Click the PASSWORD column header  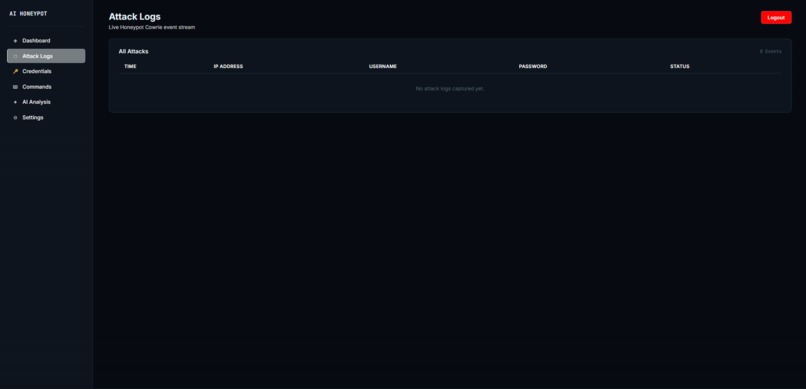click(x=533, y=66)
